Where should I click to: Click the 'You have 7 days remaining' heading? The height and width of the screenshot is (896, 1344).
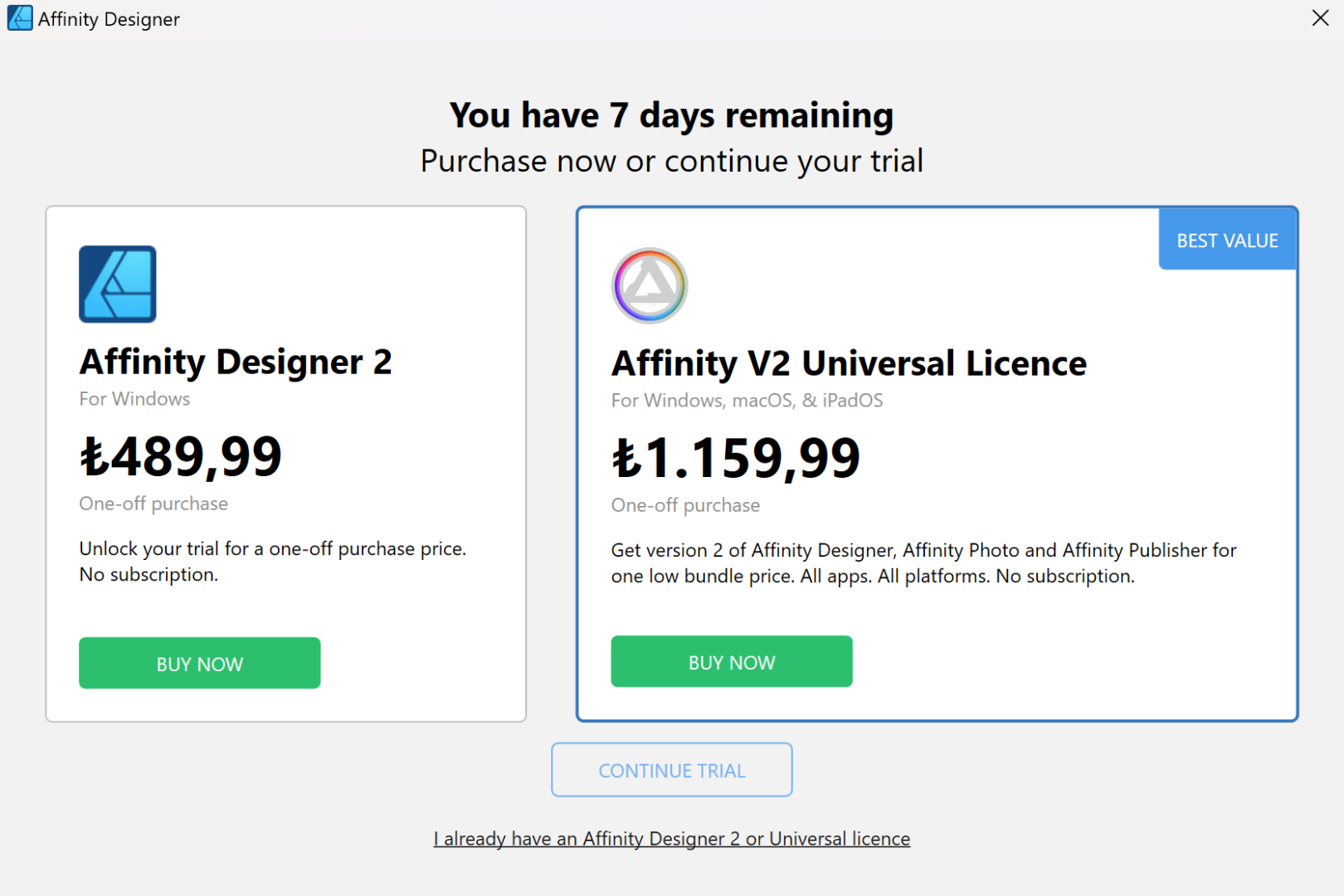click(671, 115)
